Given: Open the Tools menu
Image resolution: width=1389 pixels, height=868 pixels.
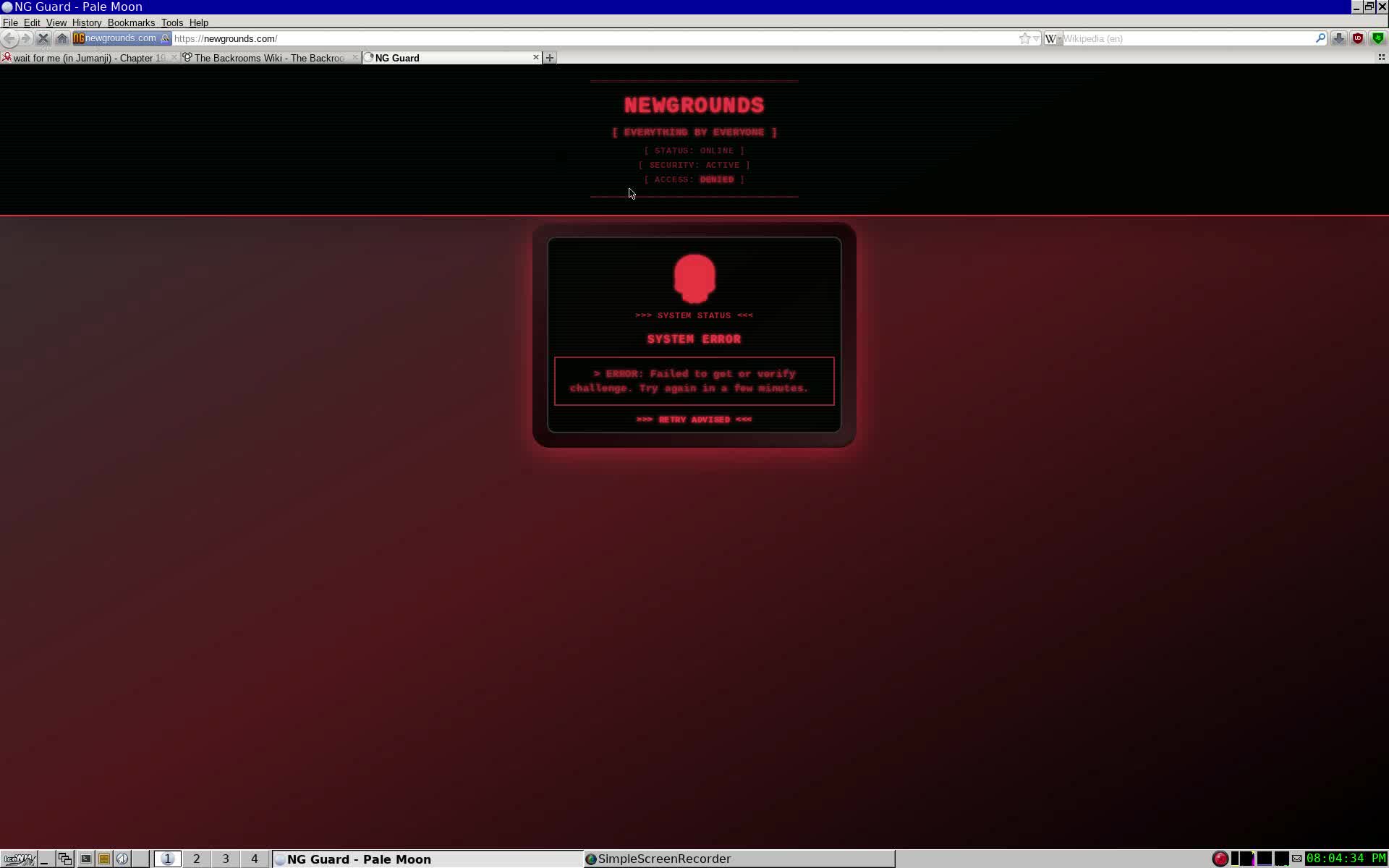Looking at the screenshot, I should point(172,22).
